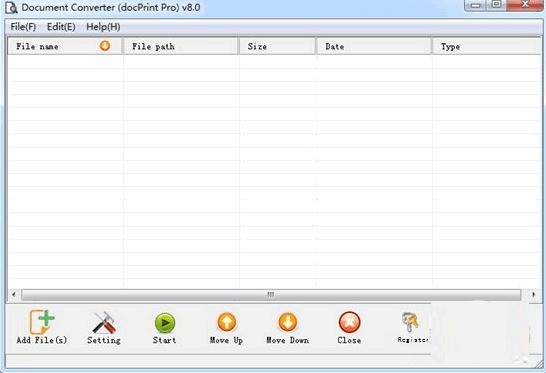Open the Help(H) menu

coord(103,27)
